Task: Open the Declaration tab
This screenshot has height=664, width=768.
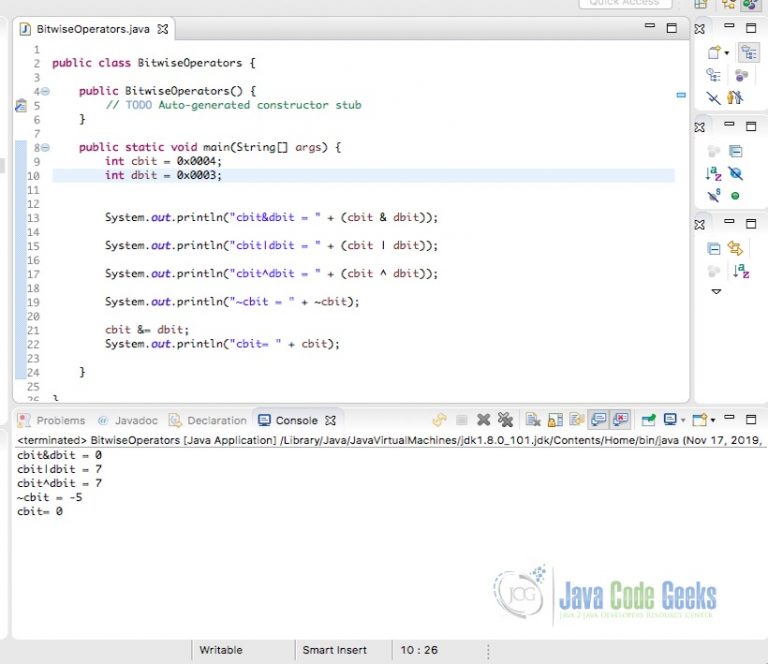Action: (208, 420)
